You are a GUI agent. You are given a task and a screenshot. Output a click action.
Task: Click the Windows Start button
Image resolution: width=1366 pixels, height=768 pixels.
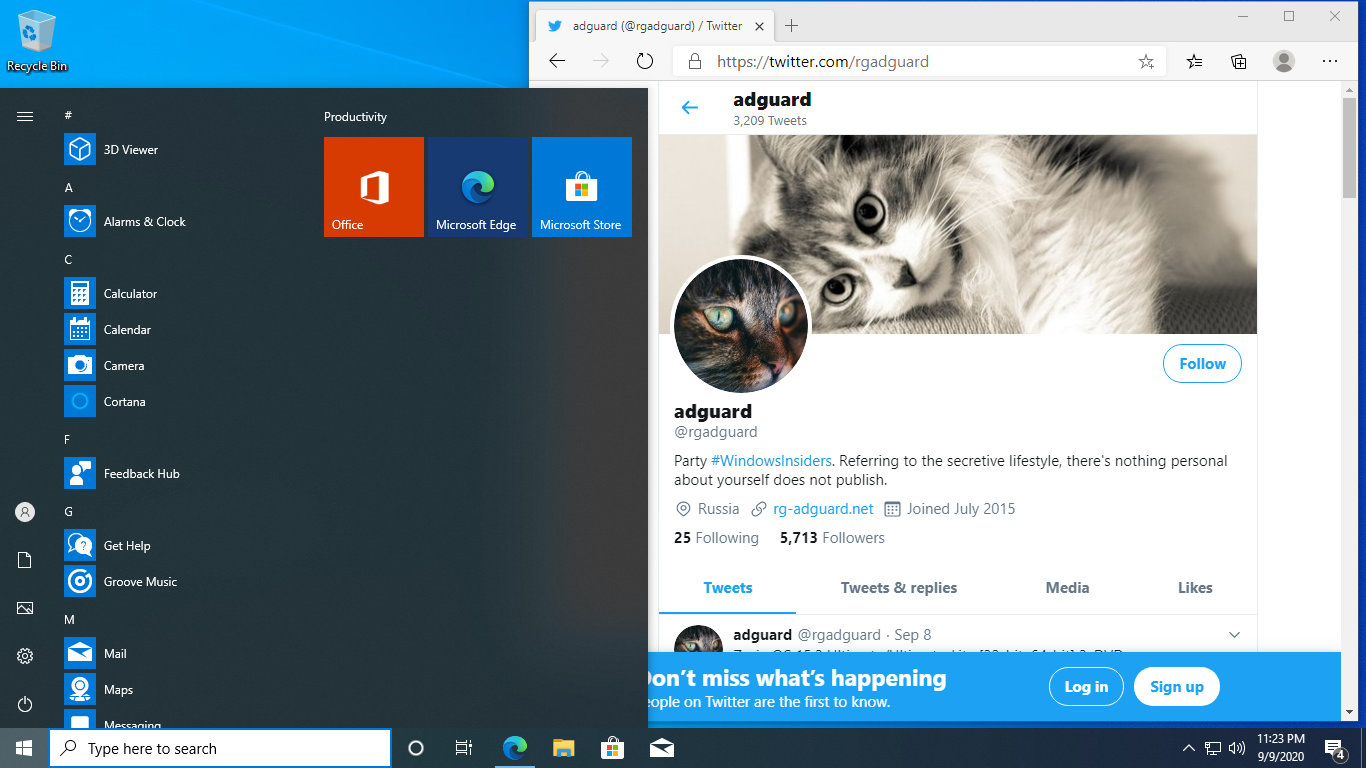pyautogui.click(x=24, y=748)
